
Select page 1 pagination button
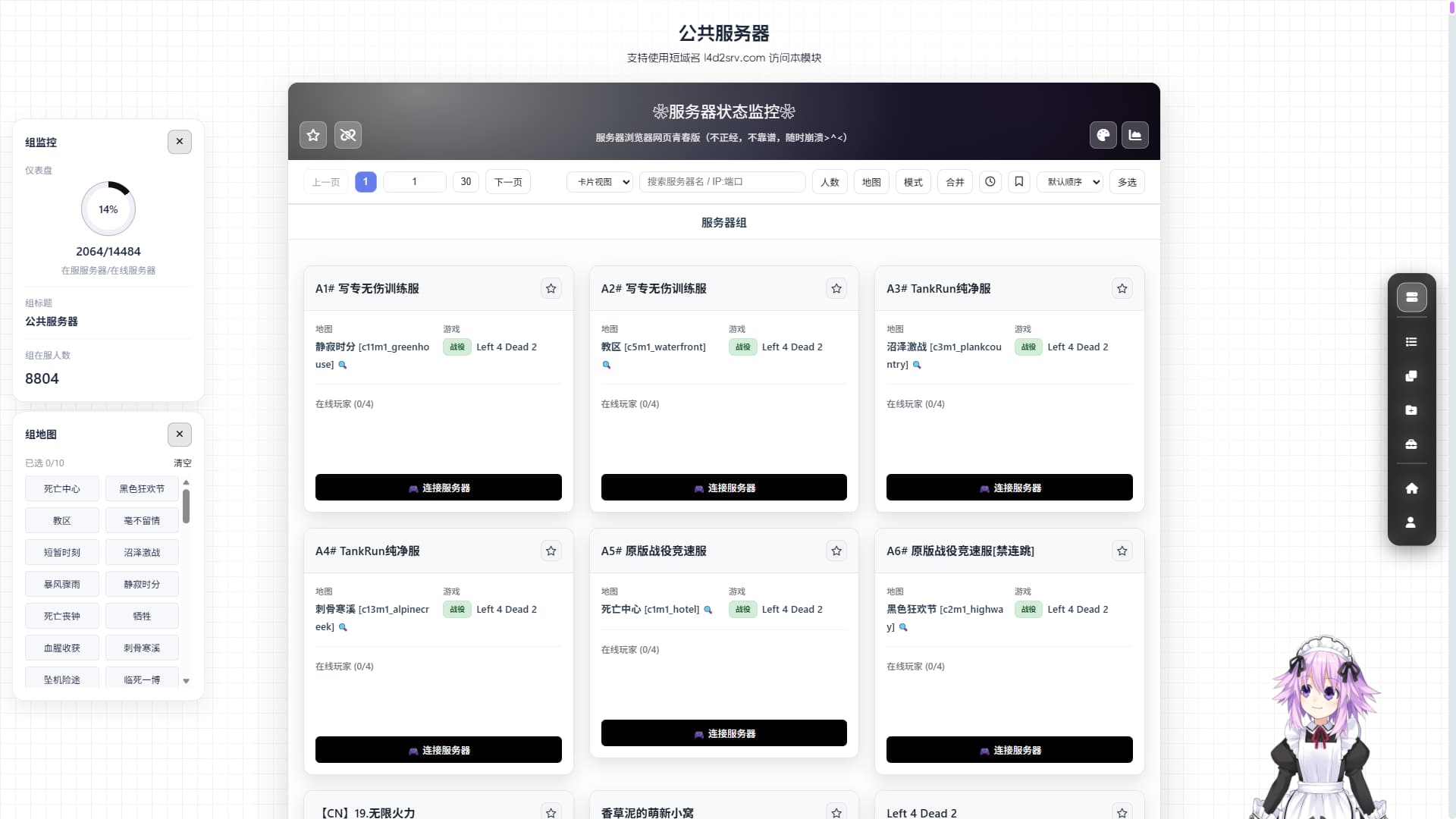click(366, 182)
